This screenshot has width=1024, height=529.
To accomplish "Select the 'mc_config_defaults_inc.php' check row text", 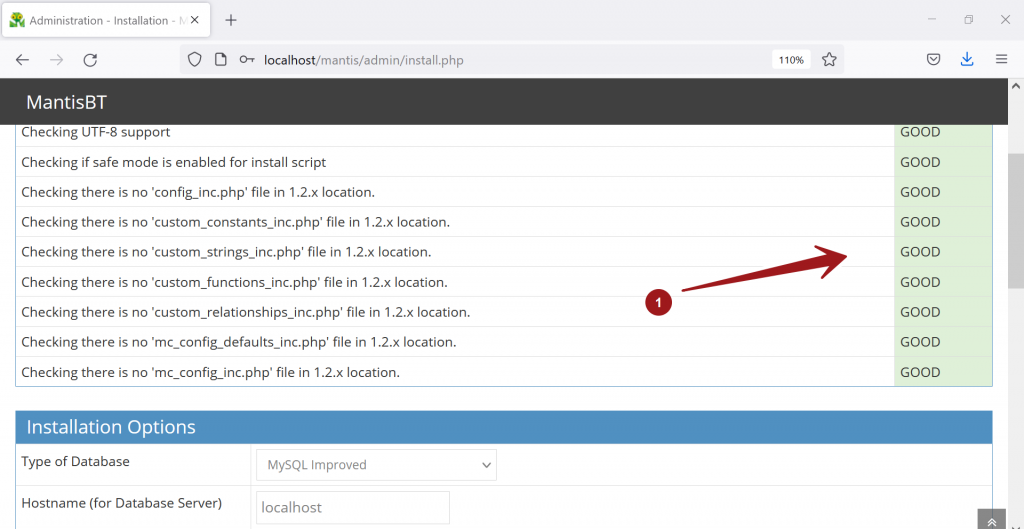I will tap(239, 342).
